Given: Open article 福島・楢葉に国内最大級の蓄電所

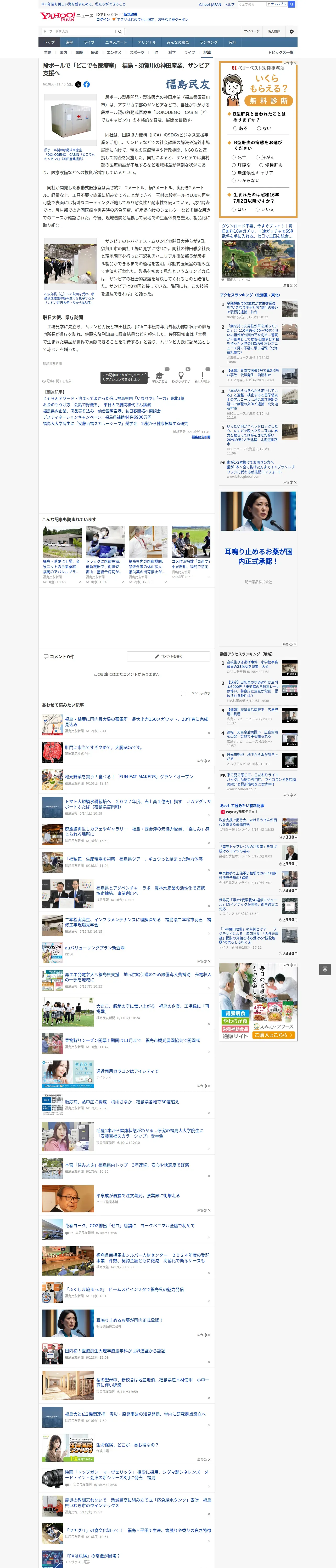Looking at the screenshot, I should [x=136, y=721].
